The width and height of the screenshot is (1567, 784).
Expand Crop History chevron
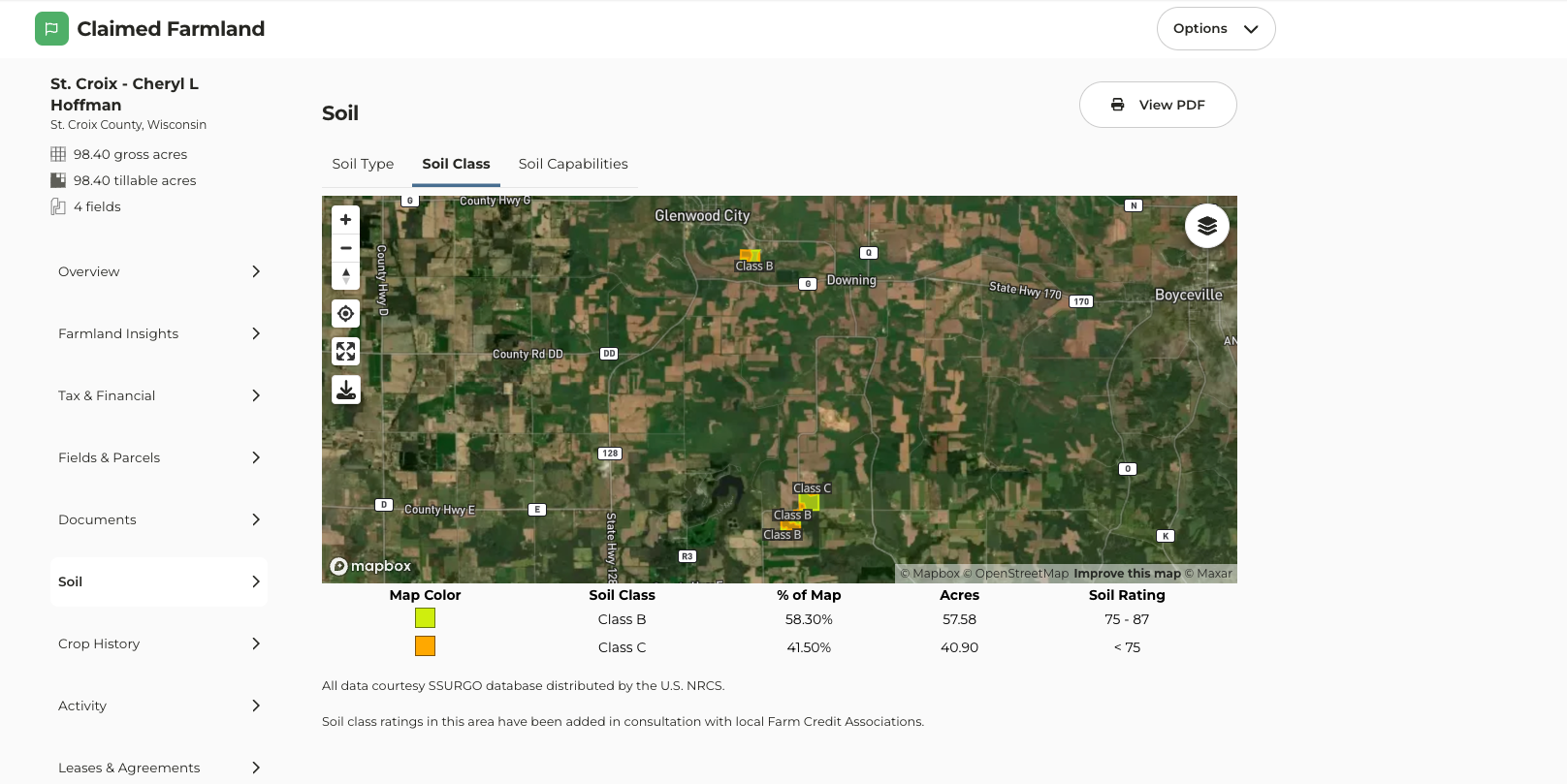pos(256,643)
